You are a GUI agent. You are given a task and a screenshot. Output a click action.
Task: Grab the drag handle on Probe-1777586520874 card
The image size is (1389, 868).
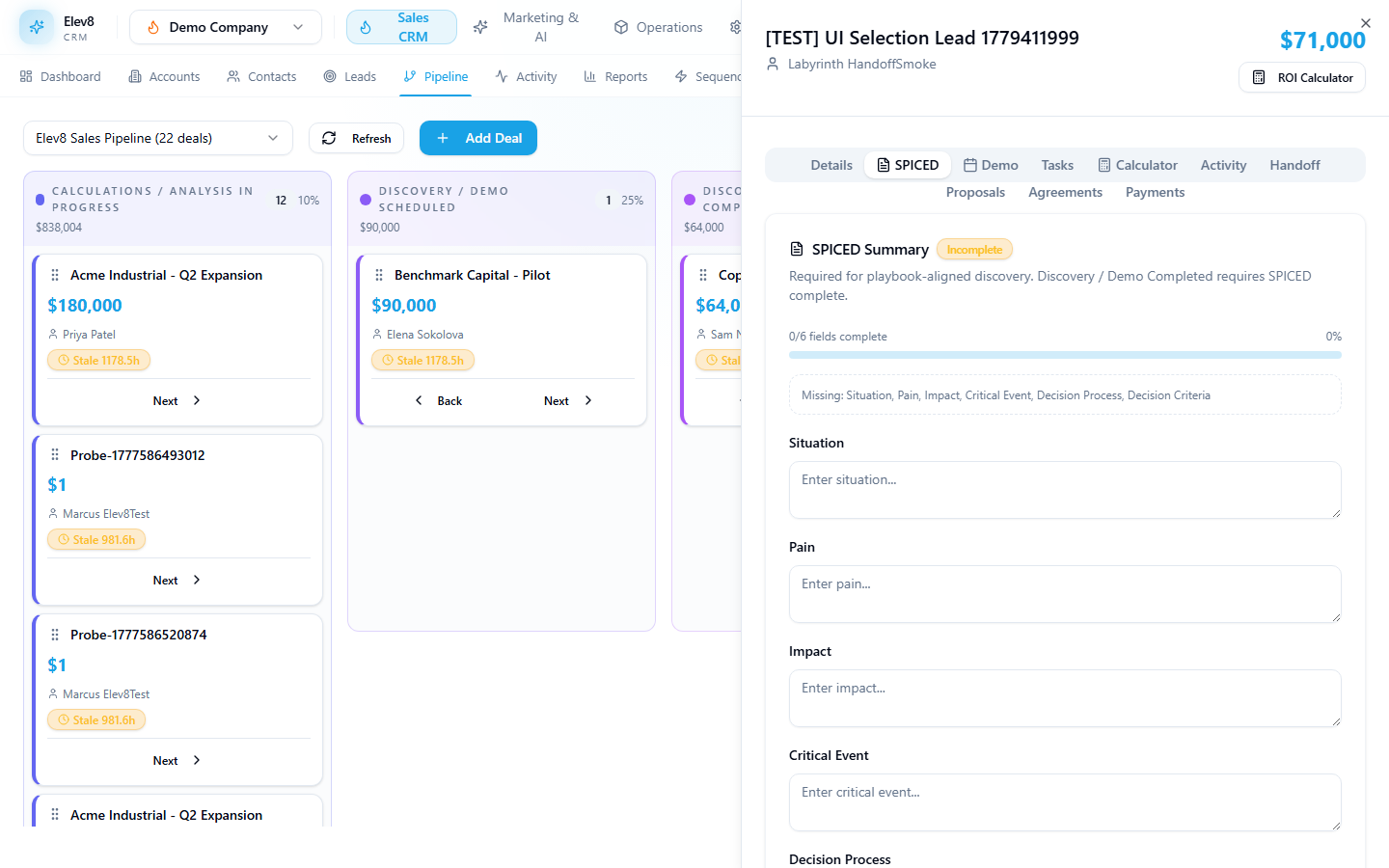(x=55, y=635)
